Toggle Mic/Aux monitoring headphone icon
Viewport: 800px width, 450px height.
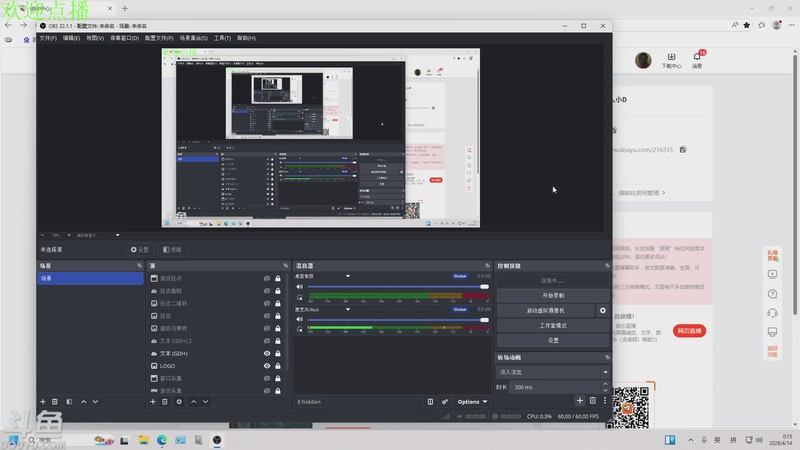[299, 329]
